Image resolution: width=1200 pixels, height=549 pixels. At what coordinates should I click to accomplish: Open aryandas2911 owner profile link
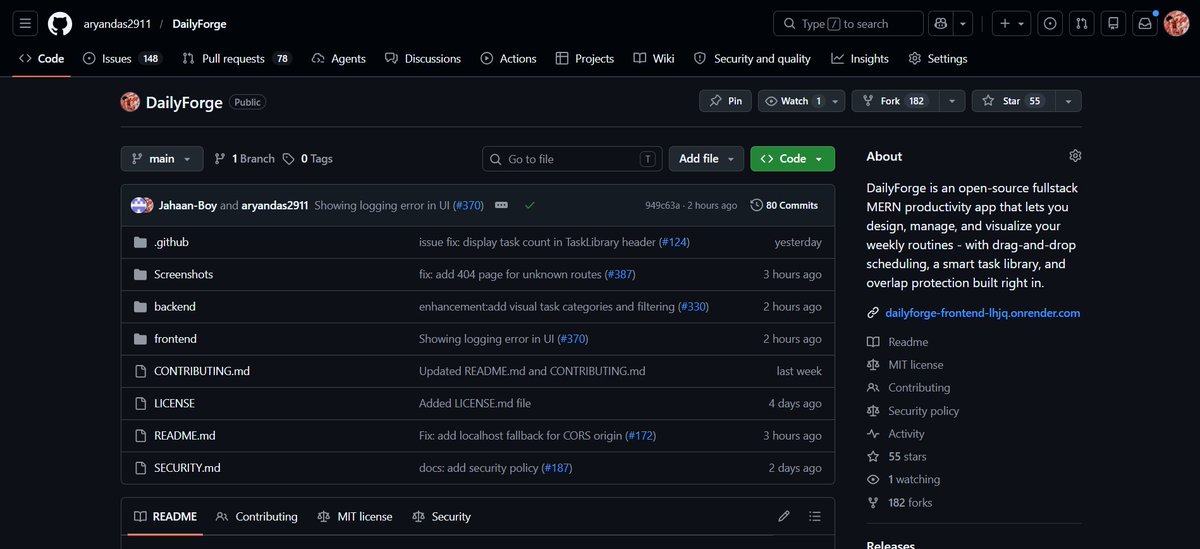tap(117, 24)
